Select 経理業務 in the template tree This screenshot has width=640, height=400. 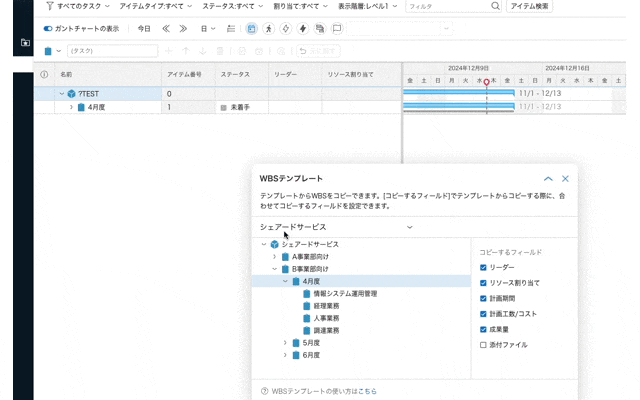click(326, 306)
